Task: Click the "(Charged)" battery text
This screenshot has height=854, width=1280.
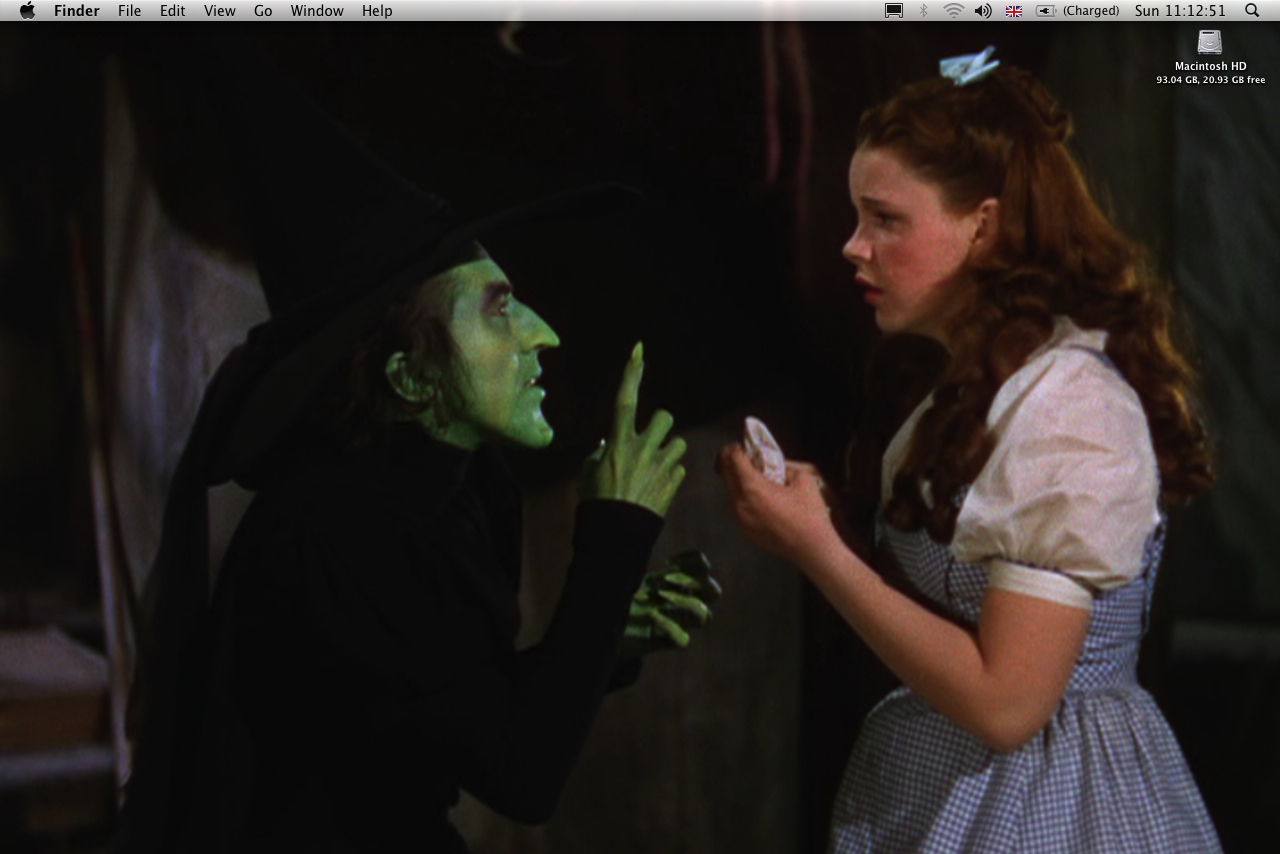Action: (x=1091, y=11)
